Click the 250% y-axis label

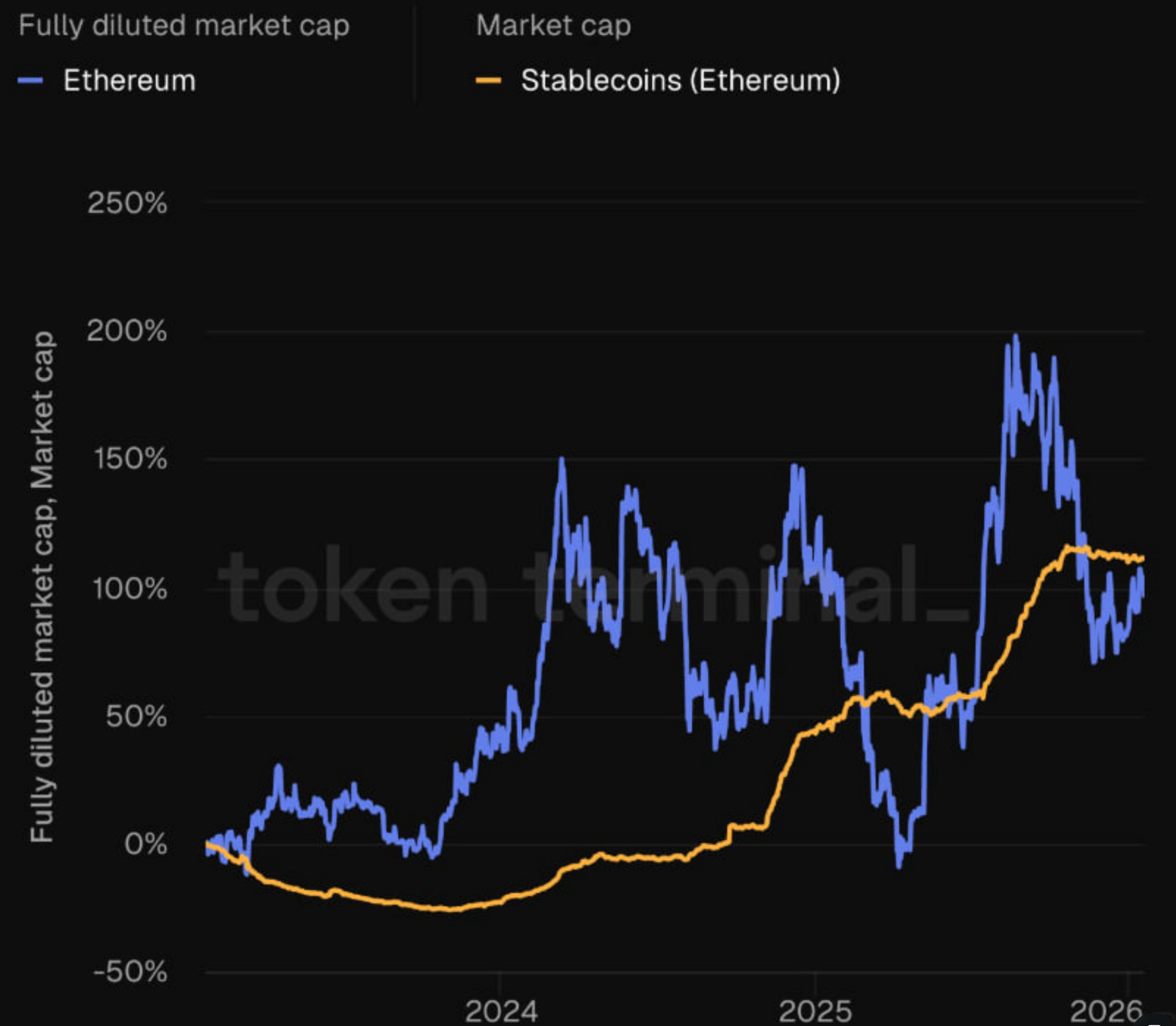click(x=127, y=203)
